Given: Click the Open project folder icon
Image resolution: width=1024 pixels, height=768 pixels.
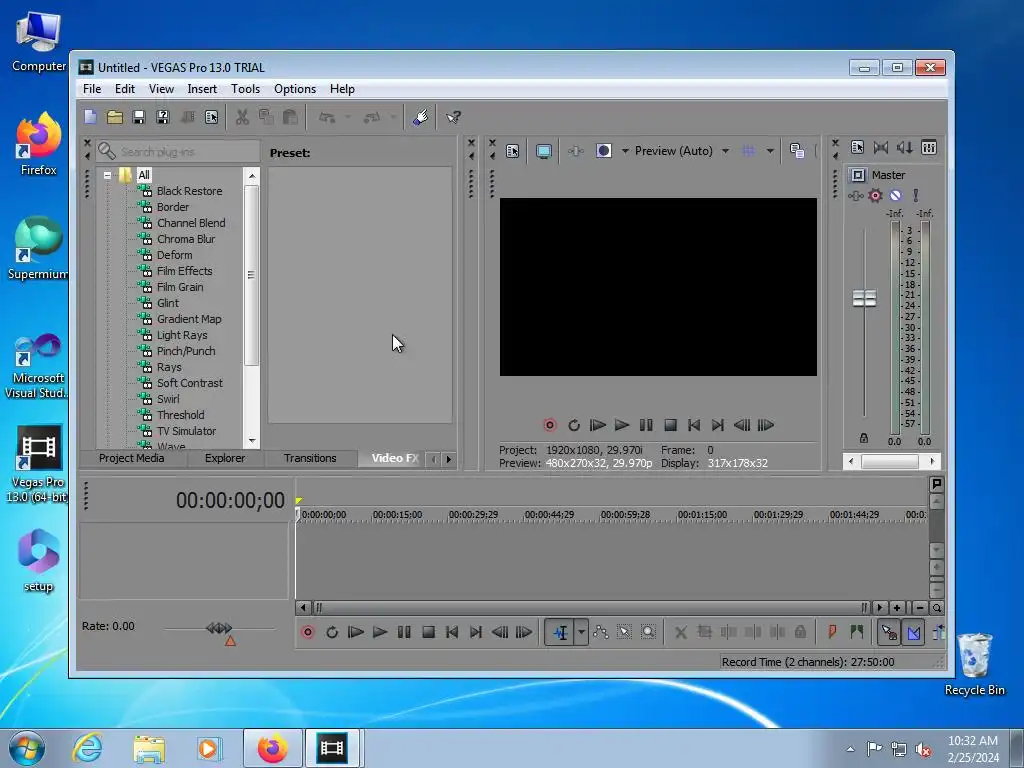Looking at the screenshot, I should (115, 117).
